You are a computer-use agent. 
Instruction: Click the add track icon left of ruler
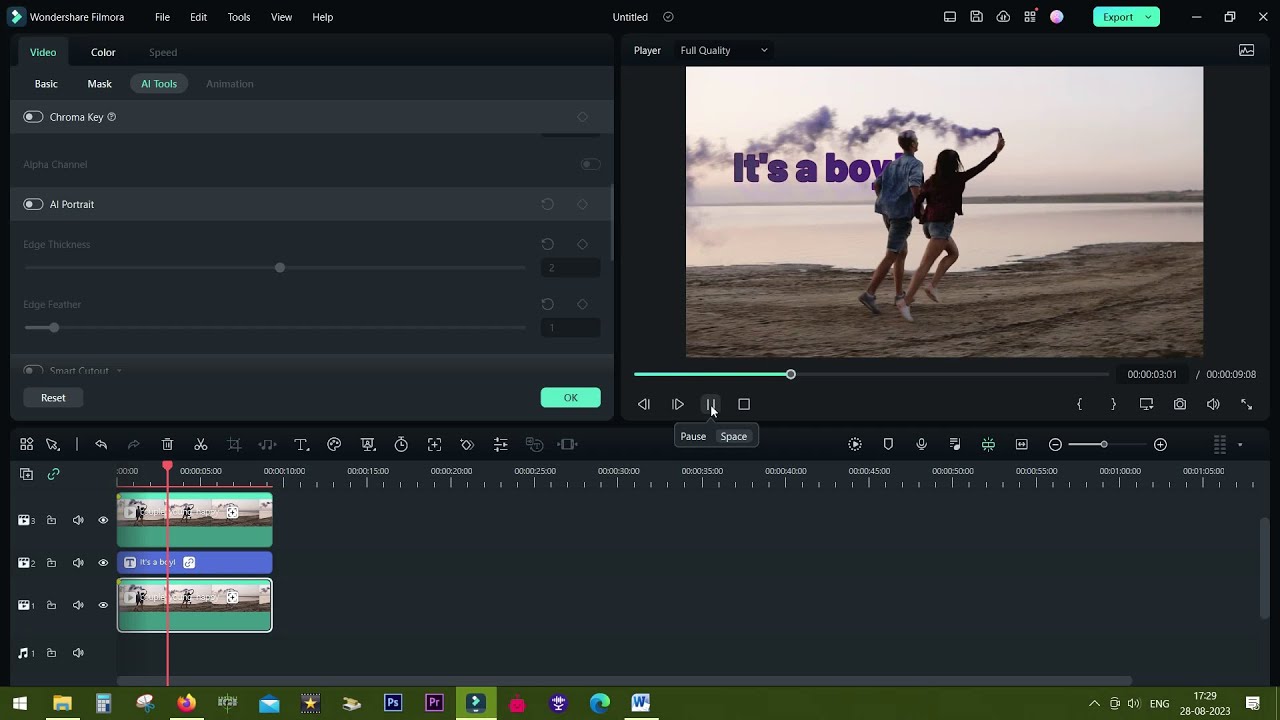pyautogui.click(x=27, y=474)
